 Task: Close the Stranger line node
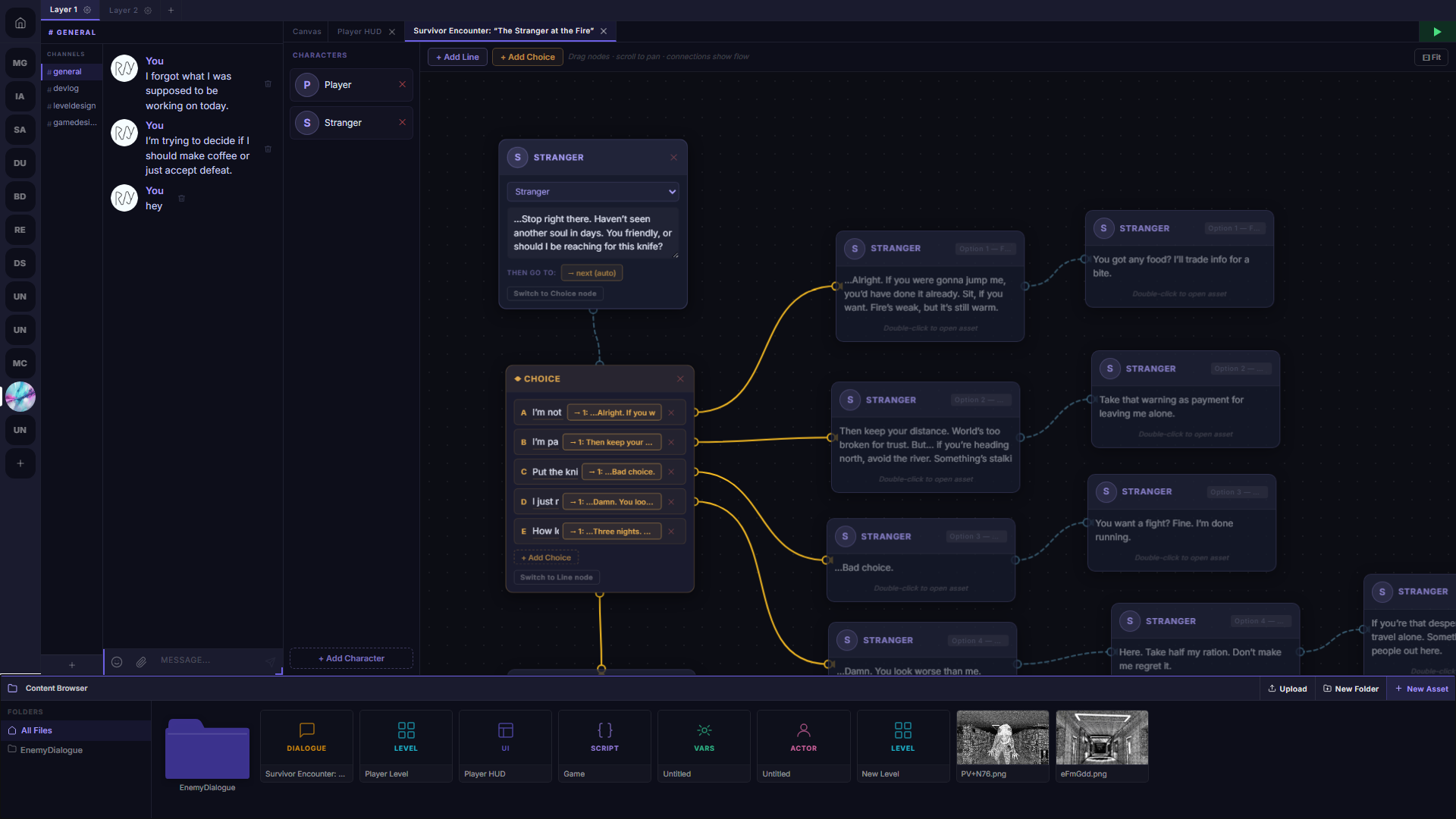click(x=673, y=158)
